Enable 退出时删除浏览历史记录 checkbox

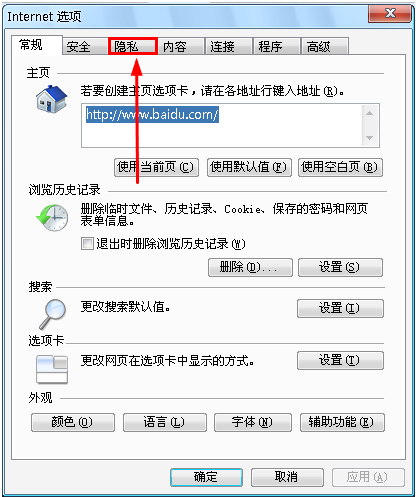87,243
